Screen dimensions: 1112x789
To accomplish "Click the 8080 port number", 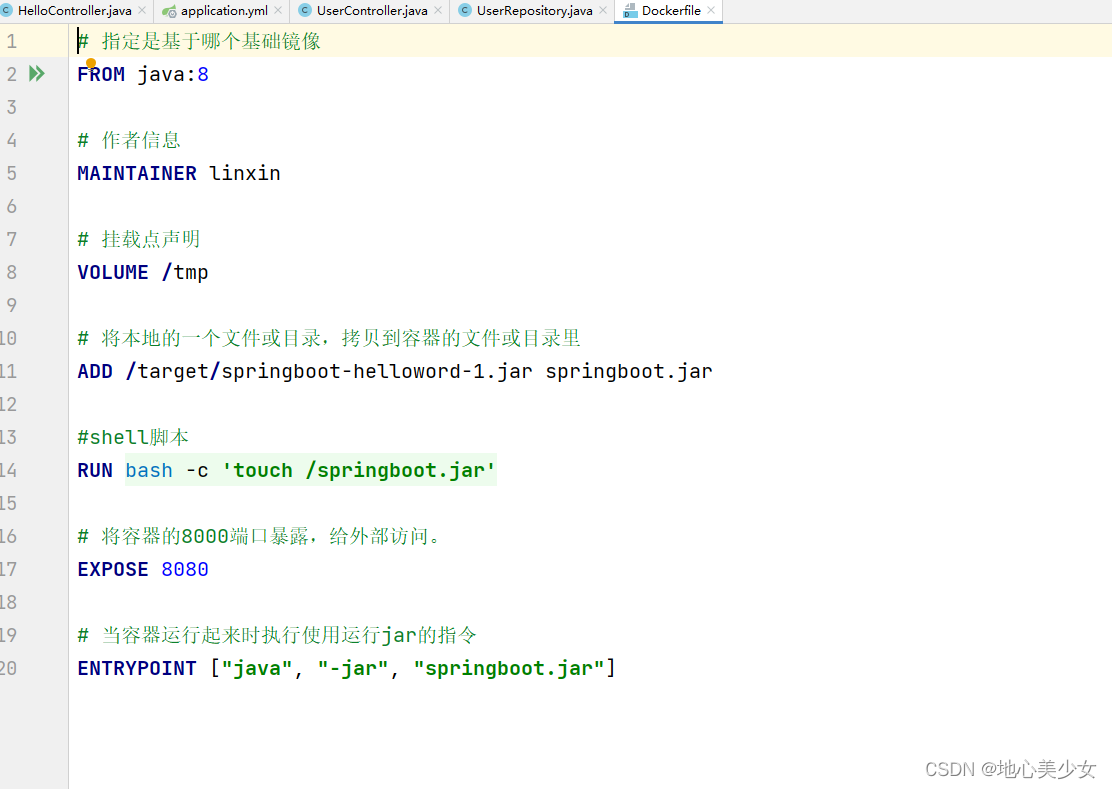I will [x=185, y=570].
